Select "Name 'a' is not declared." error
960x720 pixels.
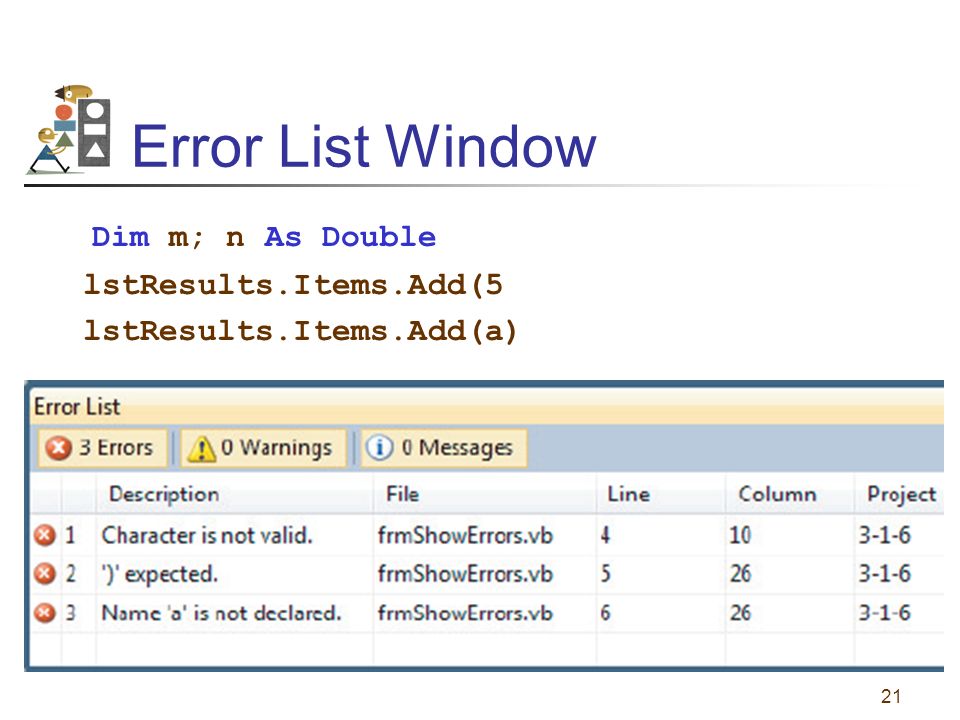pyautogui.click(x=221, y=613)
